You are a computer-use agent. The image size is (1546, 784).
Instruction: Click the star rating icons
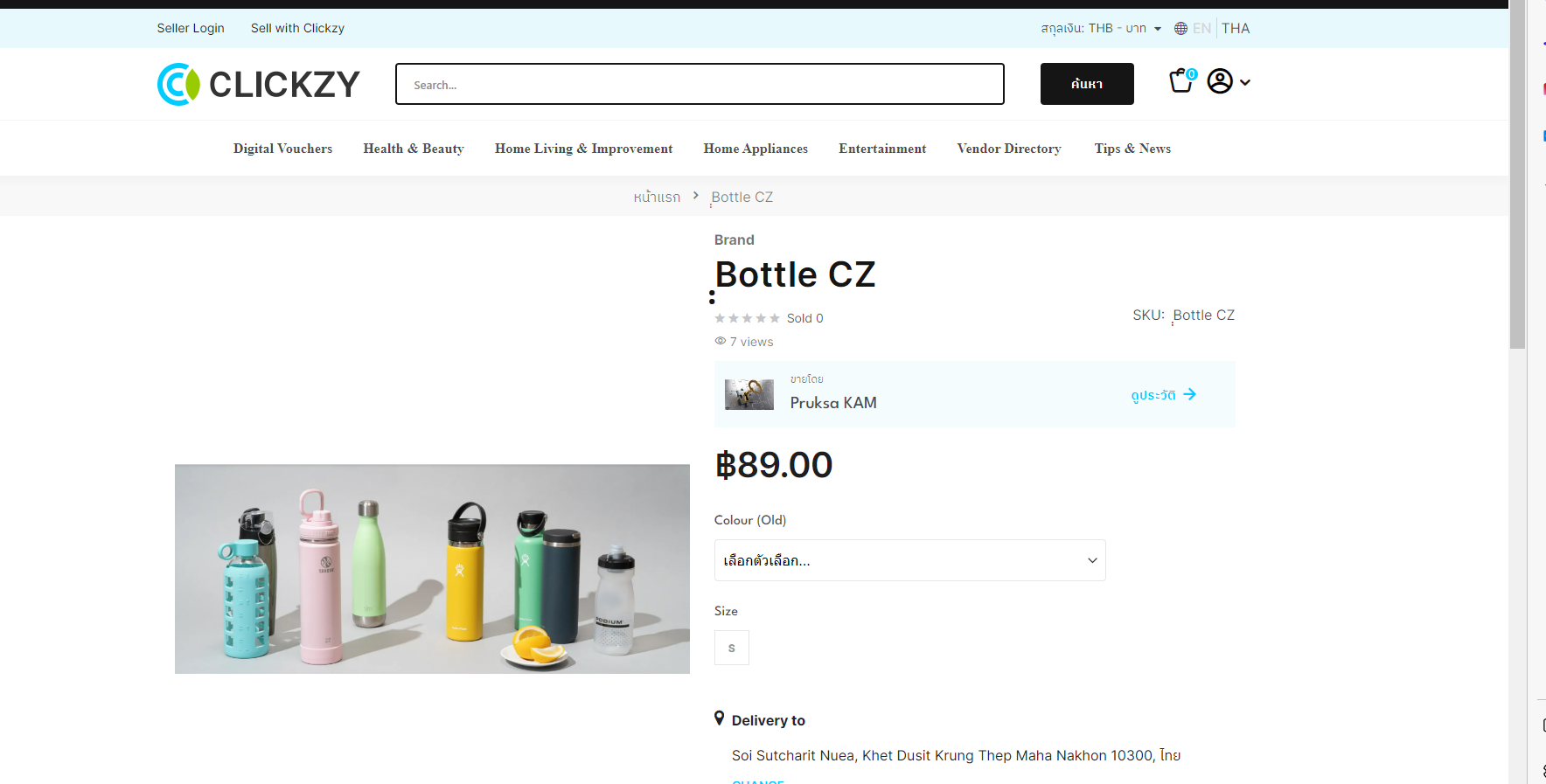(747, 318)
